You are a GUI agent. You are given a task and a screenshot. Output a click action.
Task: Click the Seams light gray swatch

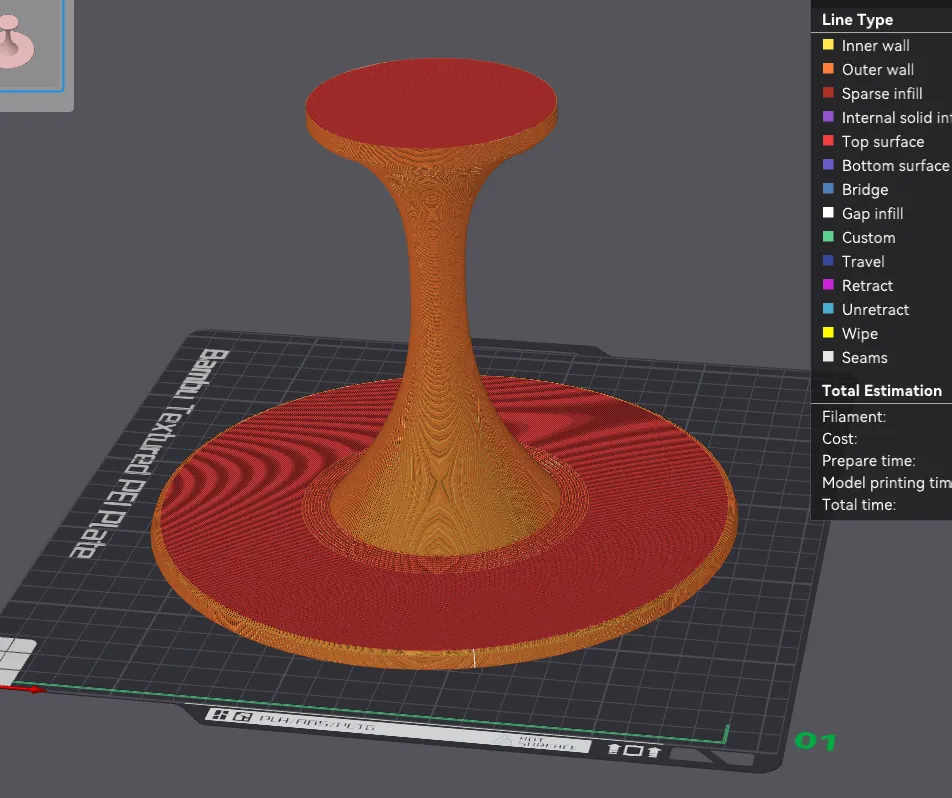[x=828, y=356]
